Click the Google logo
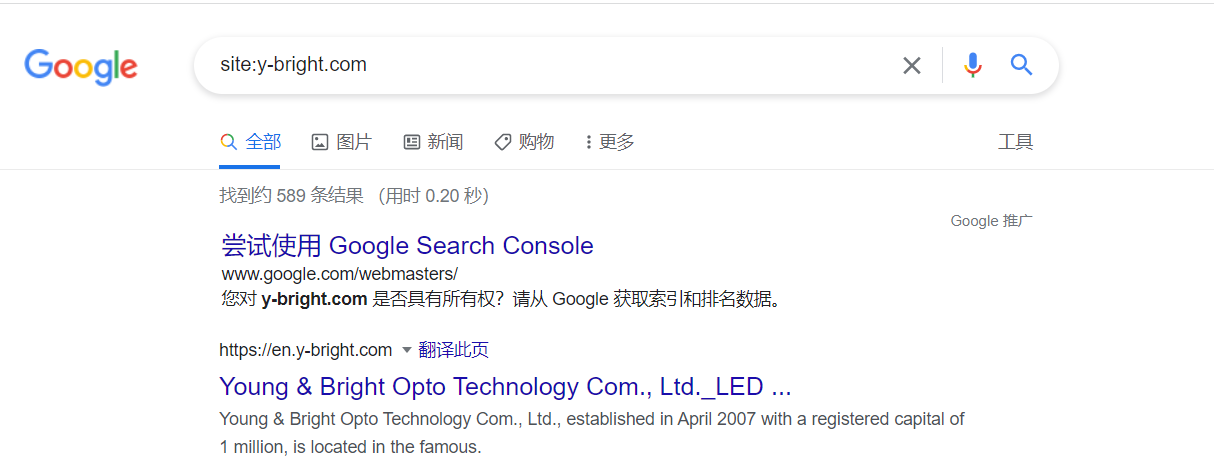The width and height of the screenshot is (1214, 456). (81, 66)
